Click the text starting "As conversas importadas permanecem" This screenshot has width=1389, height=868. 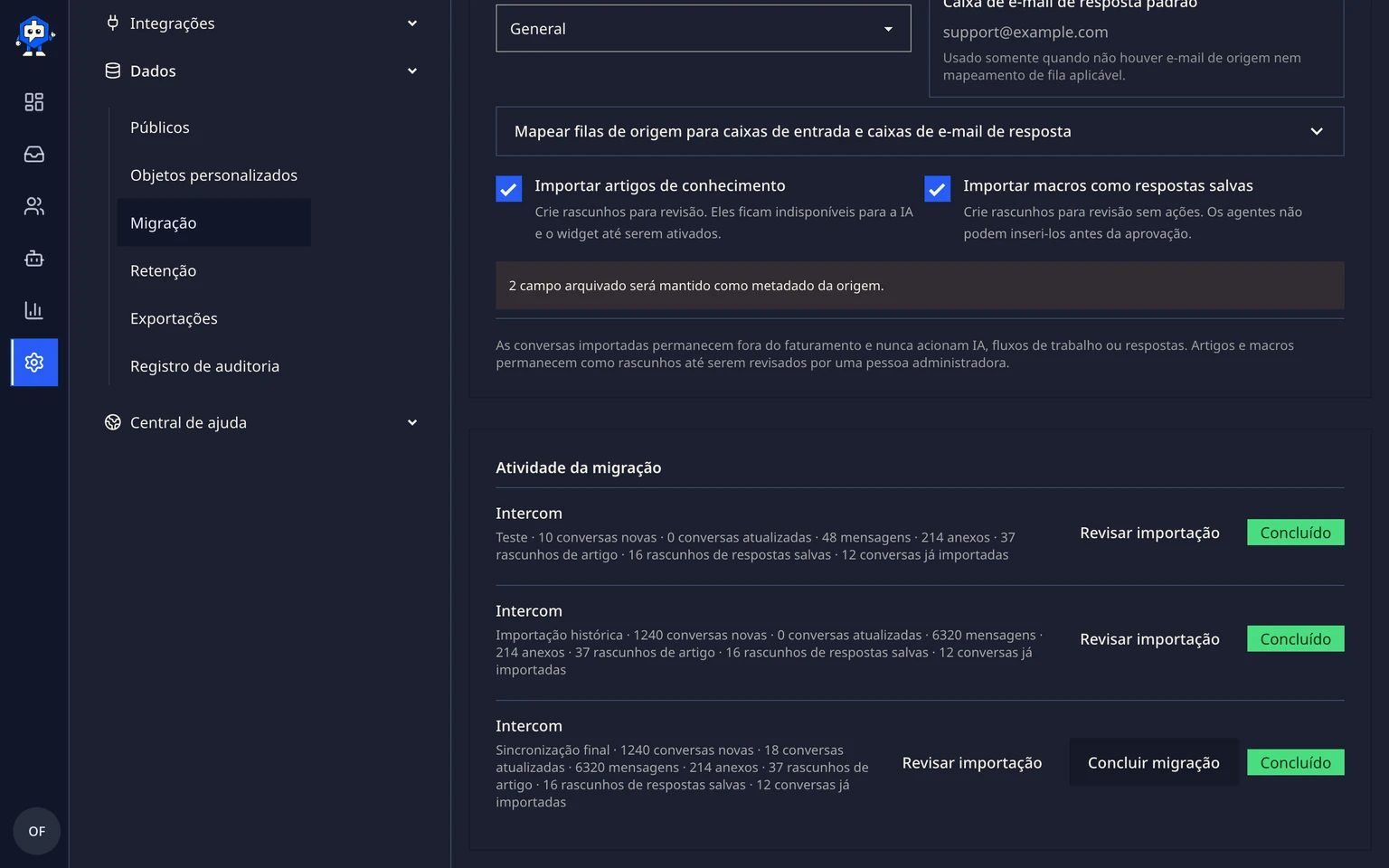pyautogui.click(x=895, y=354)
